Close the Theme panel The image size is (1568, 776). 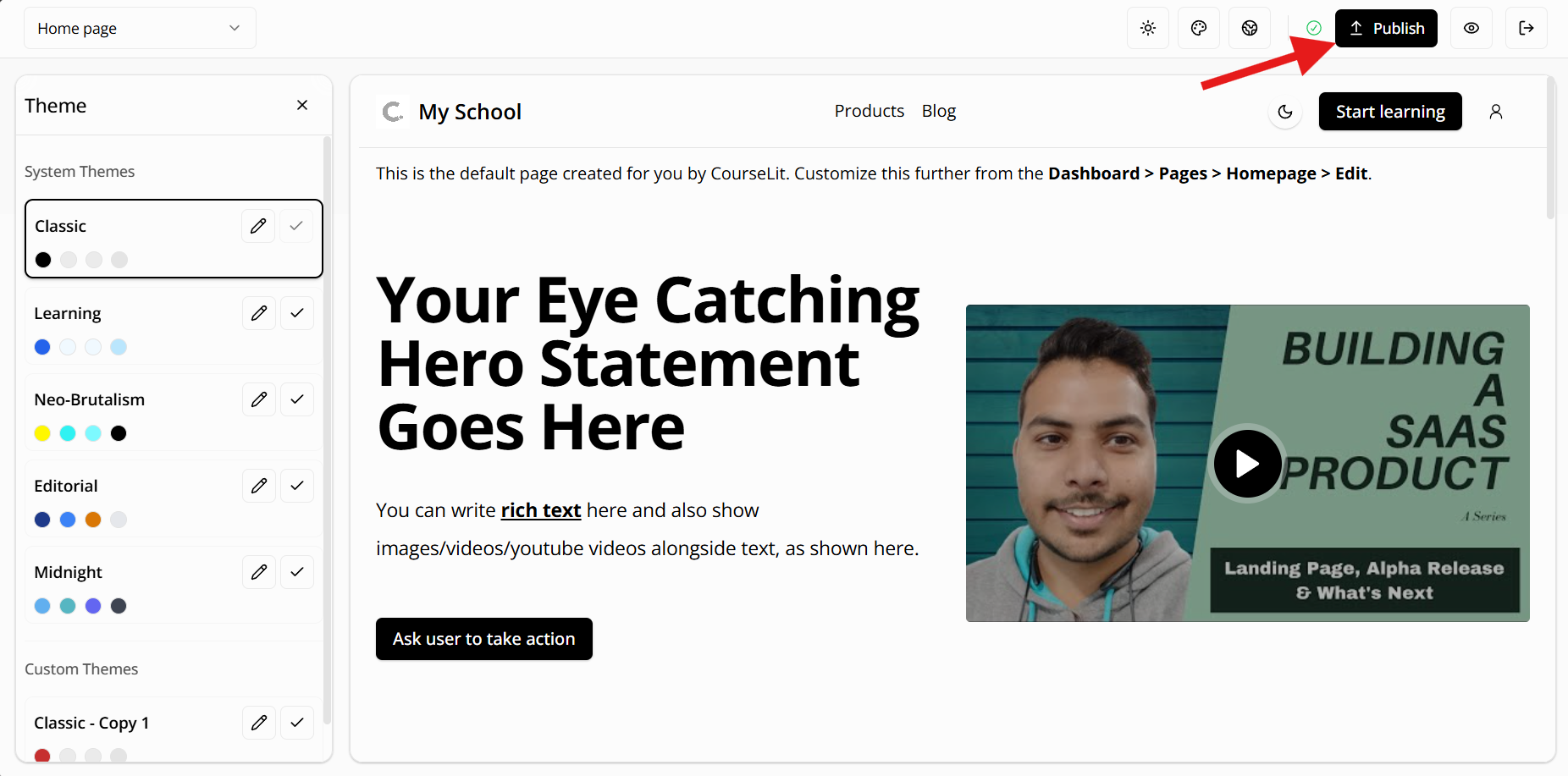[302, 104]
